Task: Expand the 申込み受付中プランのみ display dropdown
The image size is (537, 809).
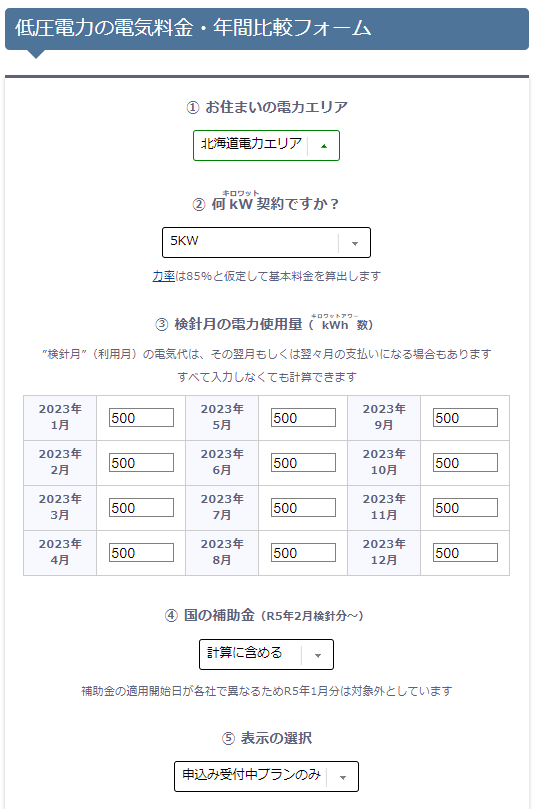Action: pos(266,776)
